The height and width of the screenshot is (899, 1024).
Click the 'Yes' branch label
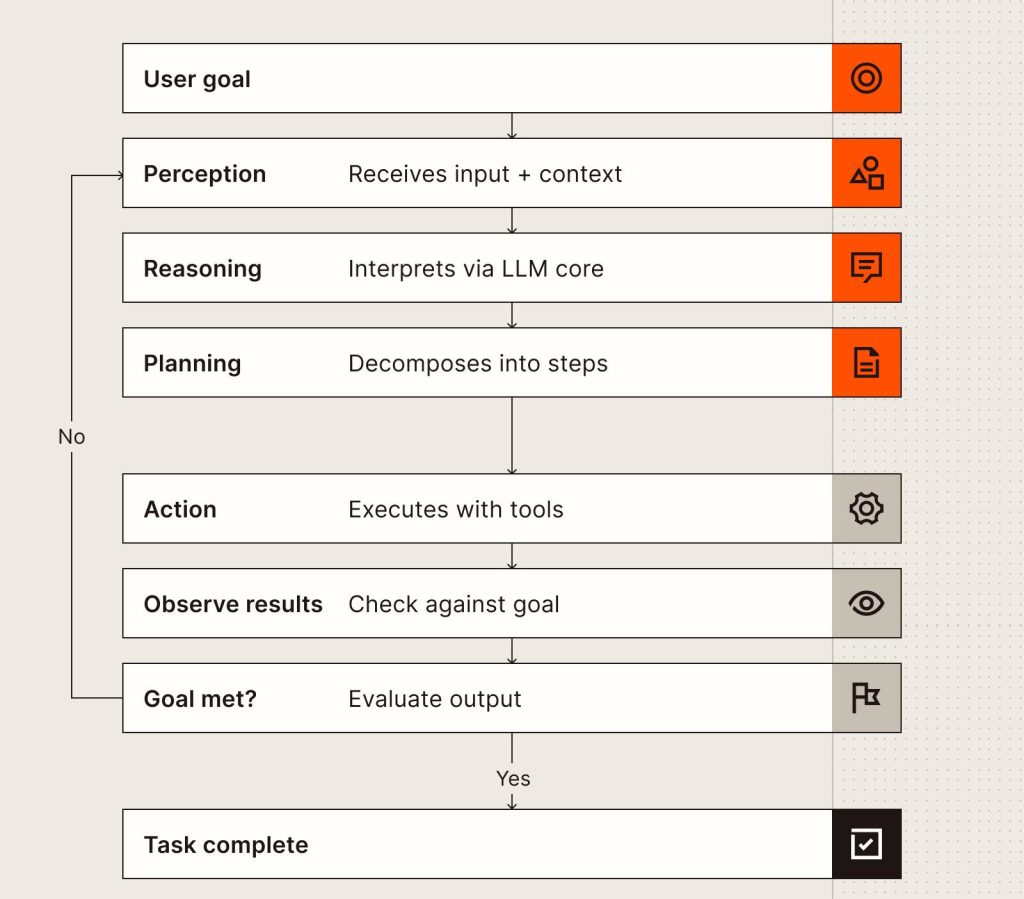click(513, 778)
